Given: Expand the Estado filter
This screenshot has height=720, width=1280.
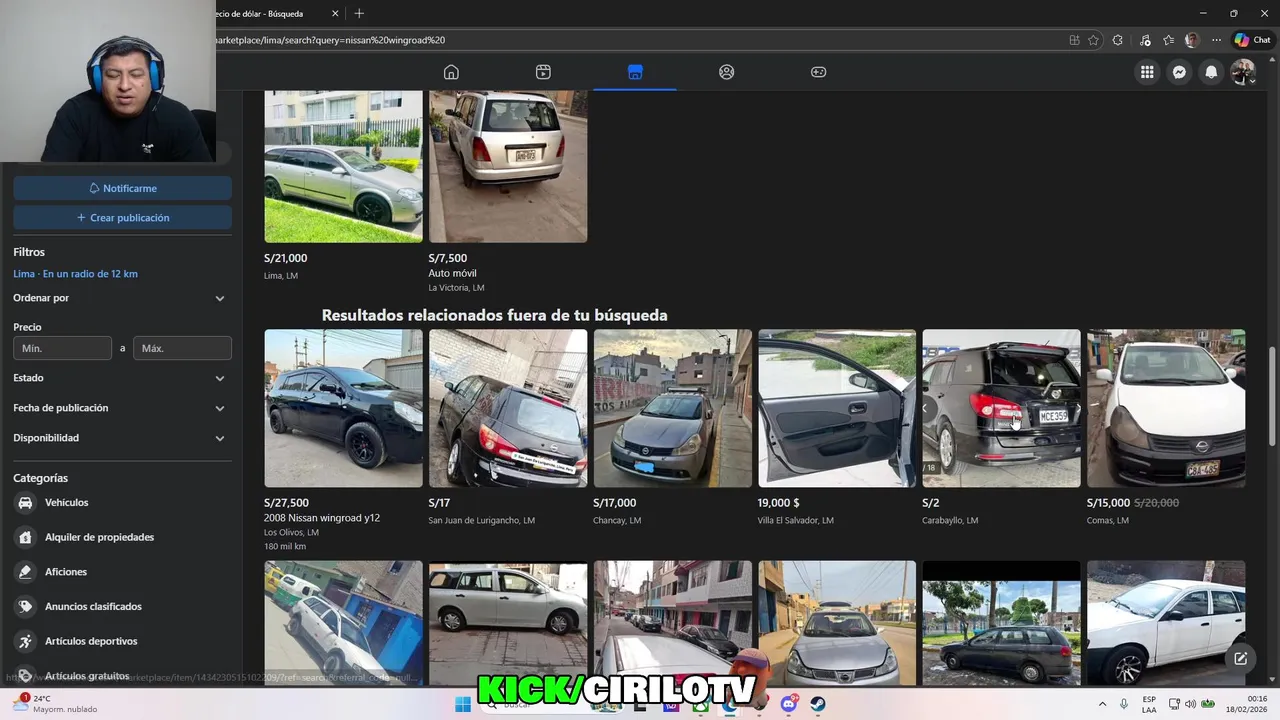Looking at the screenshot, I should click(x=122, y=378).
